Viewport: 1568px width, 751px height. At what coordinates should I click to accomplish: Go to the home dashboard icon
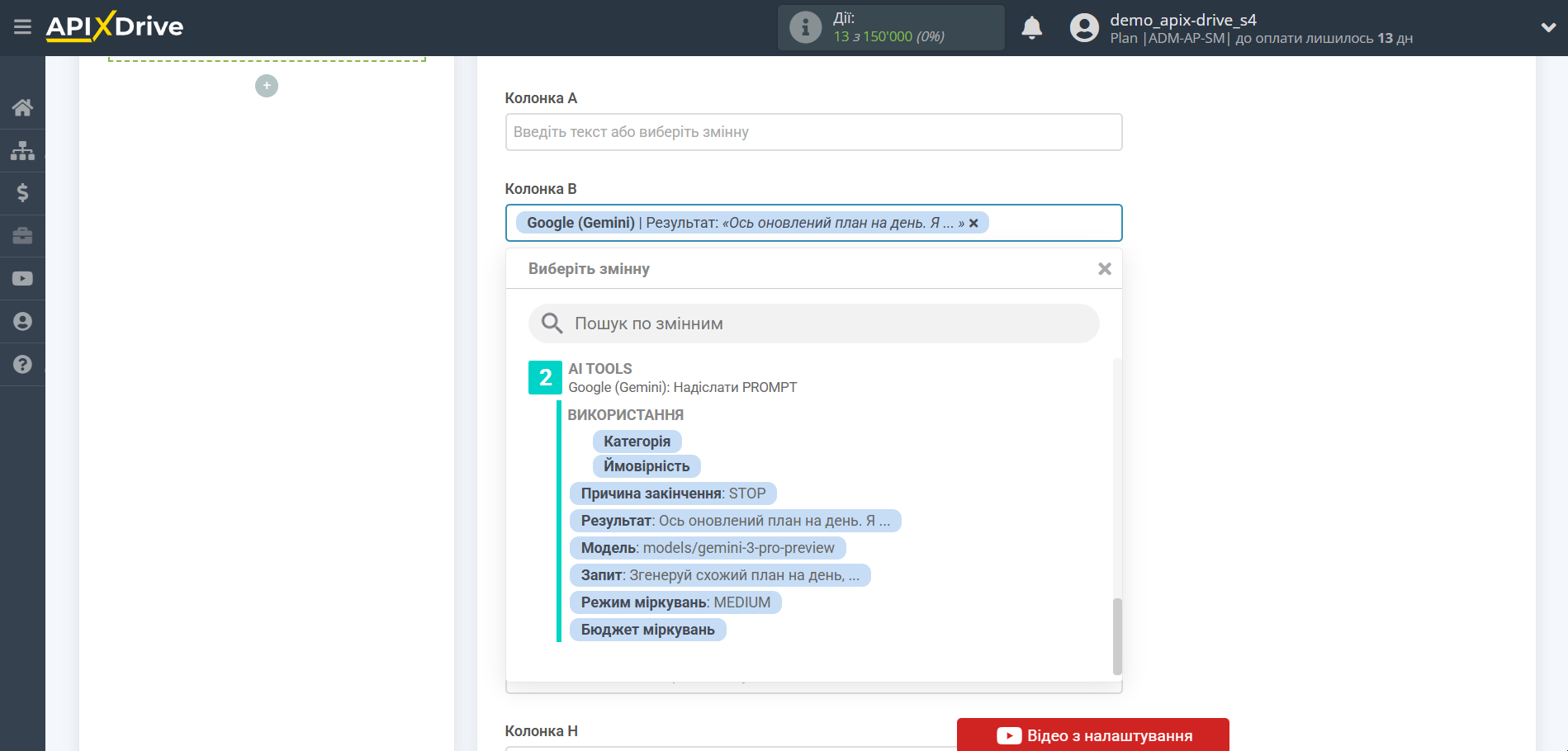[x=22, y=107]
